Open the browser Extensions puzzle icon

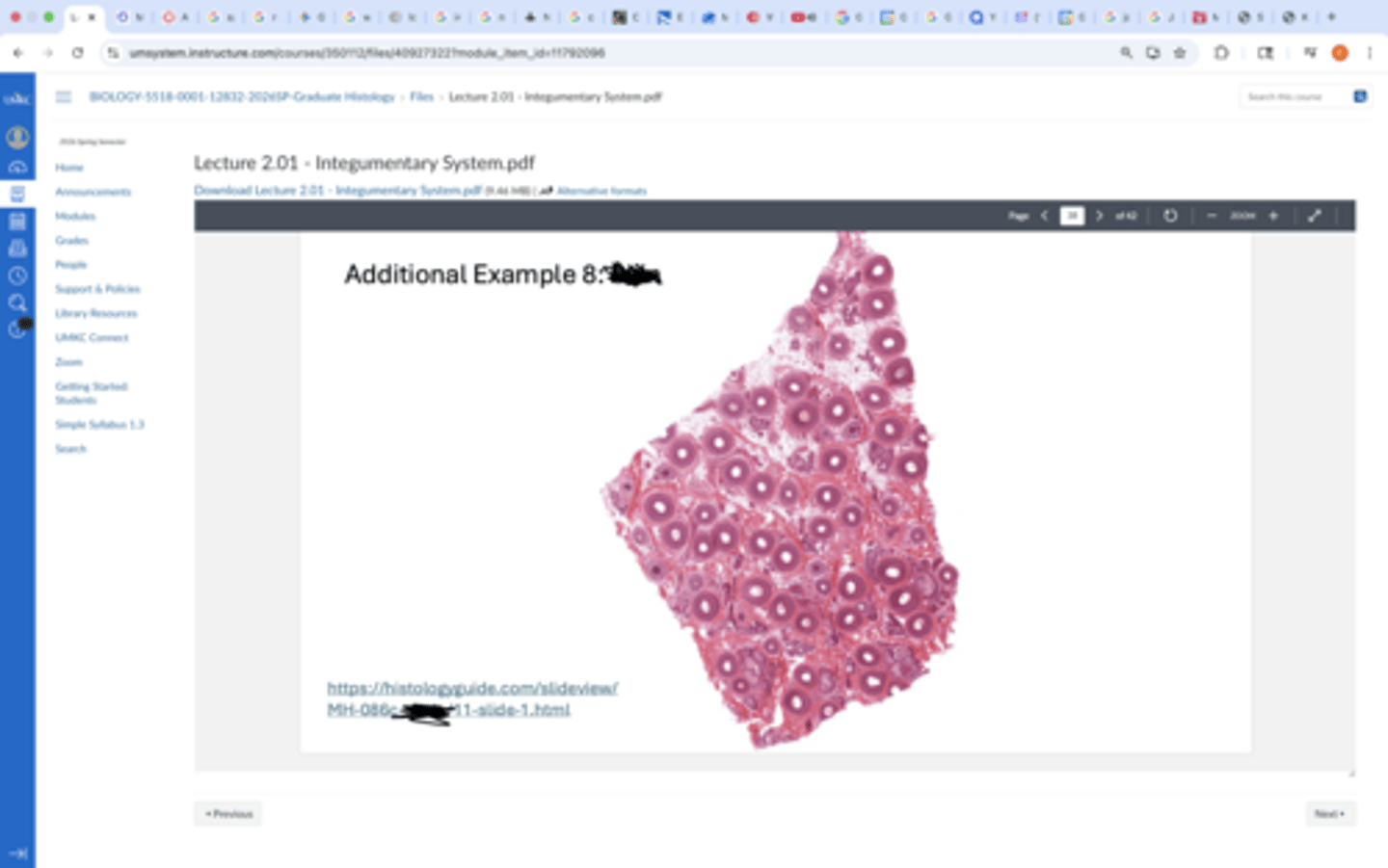tap(1221, 53)
